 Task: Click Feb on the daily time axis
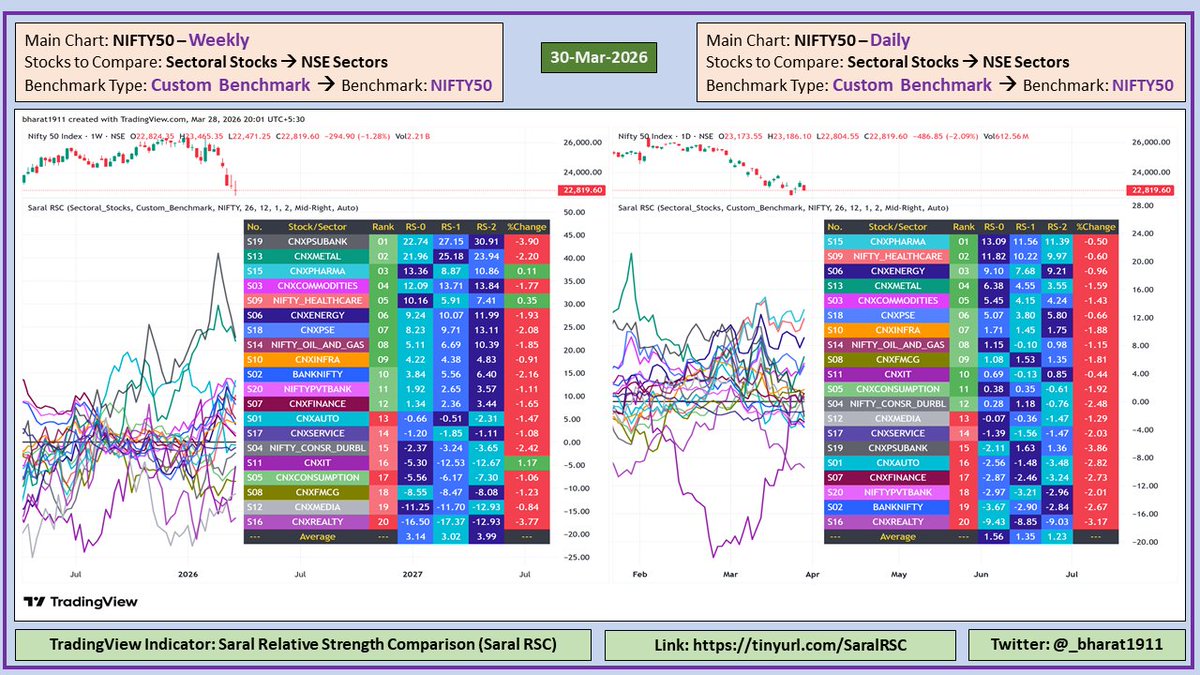(x=641, y=574)
